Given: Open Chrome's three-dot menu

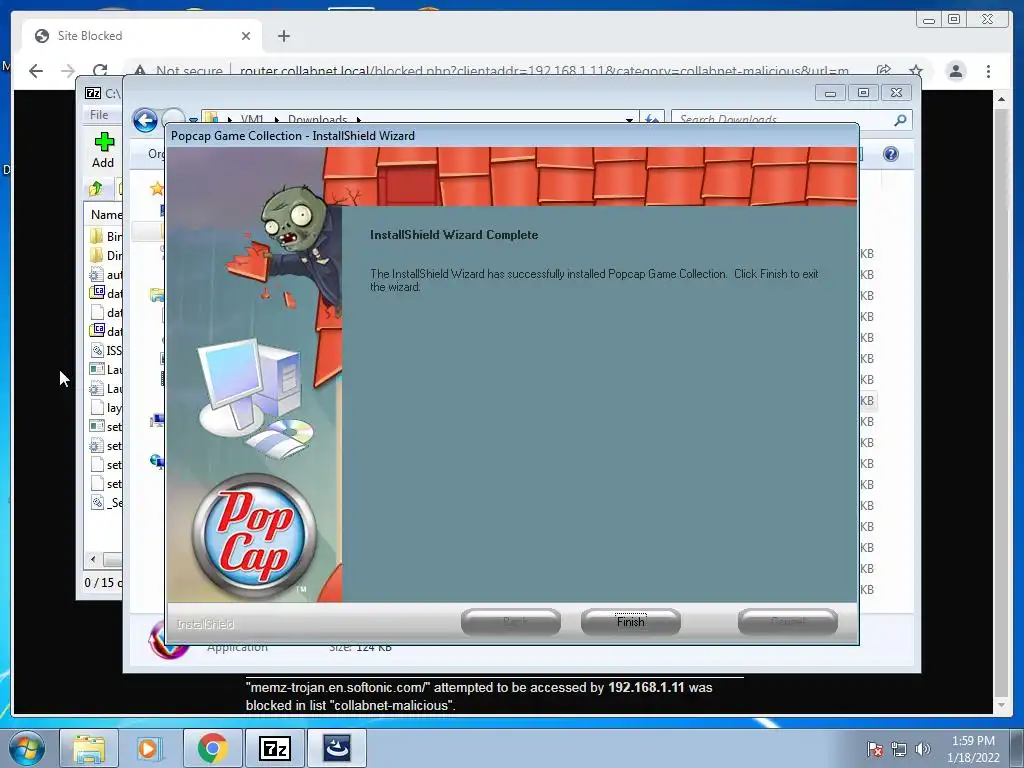Looking at the screenshot, I should pos(988,71).
